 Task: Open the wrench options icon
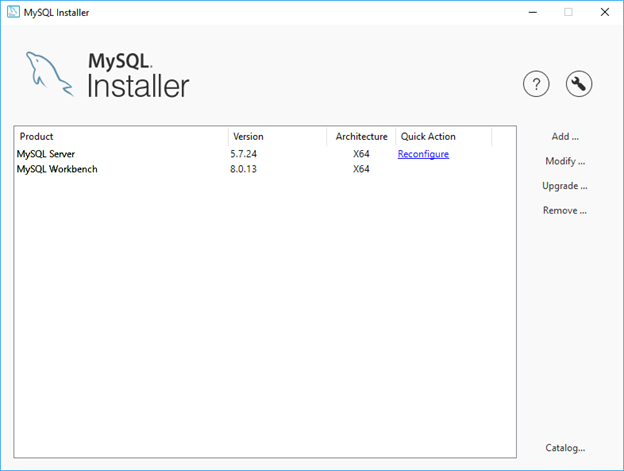[579, 84]
